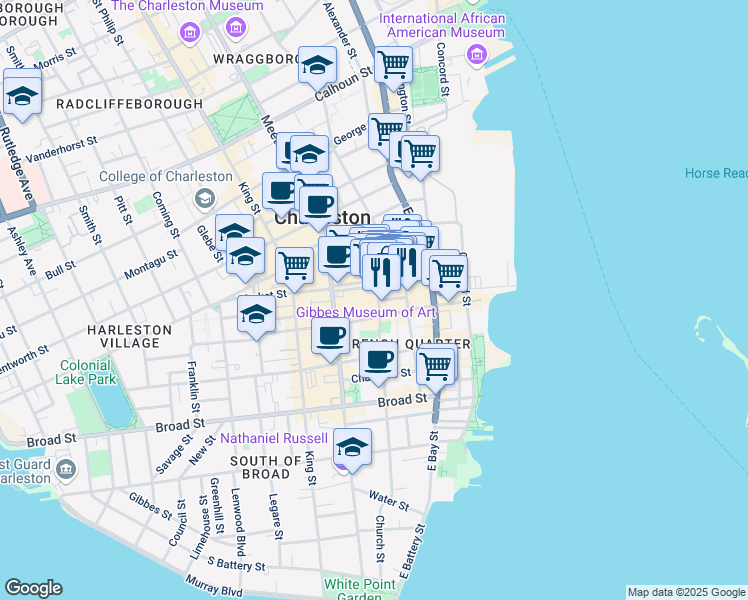Select the HARLESTON VILLAGE neighborhood label
Screen dimensions: 748x600
pyautogui.click(x=130, y=336)
